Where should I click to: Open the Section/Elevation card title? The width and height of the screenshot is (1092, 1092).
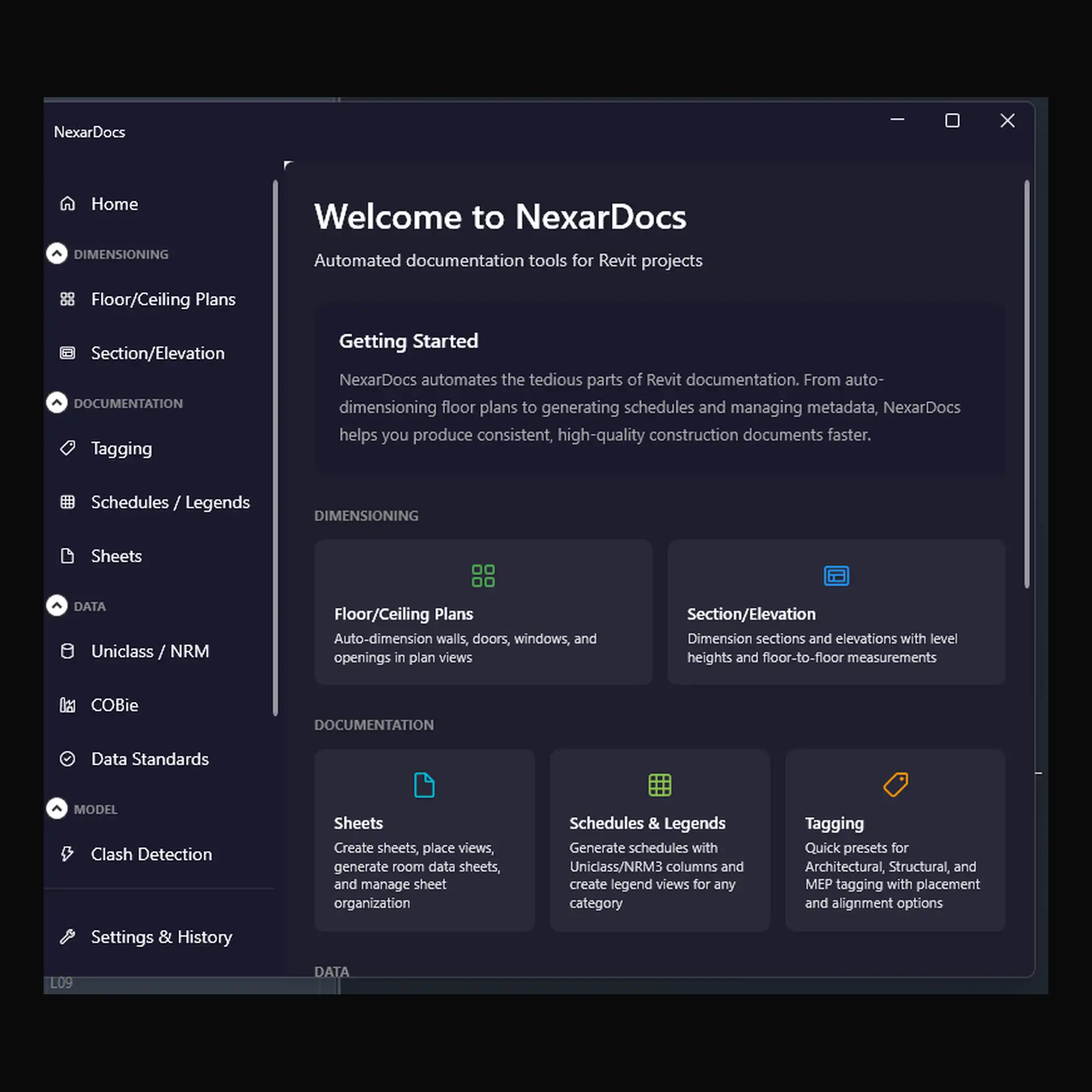751,614
